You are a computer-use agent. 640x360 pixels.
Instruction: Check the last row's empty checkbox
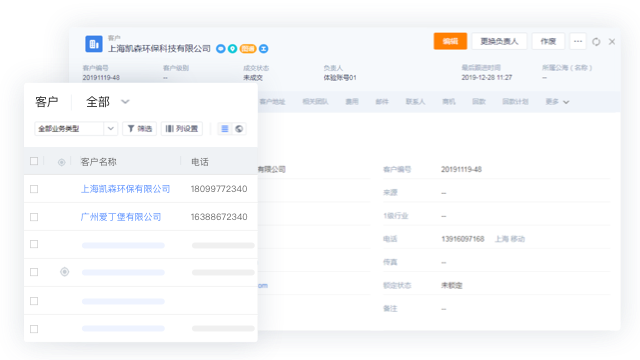pos(34,329)
